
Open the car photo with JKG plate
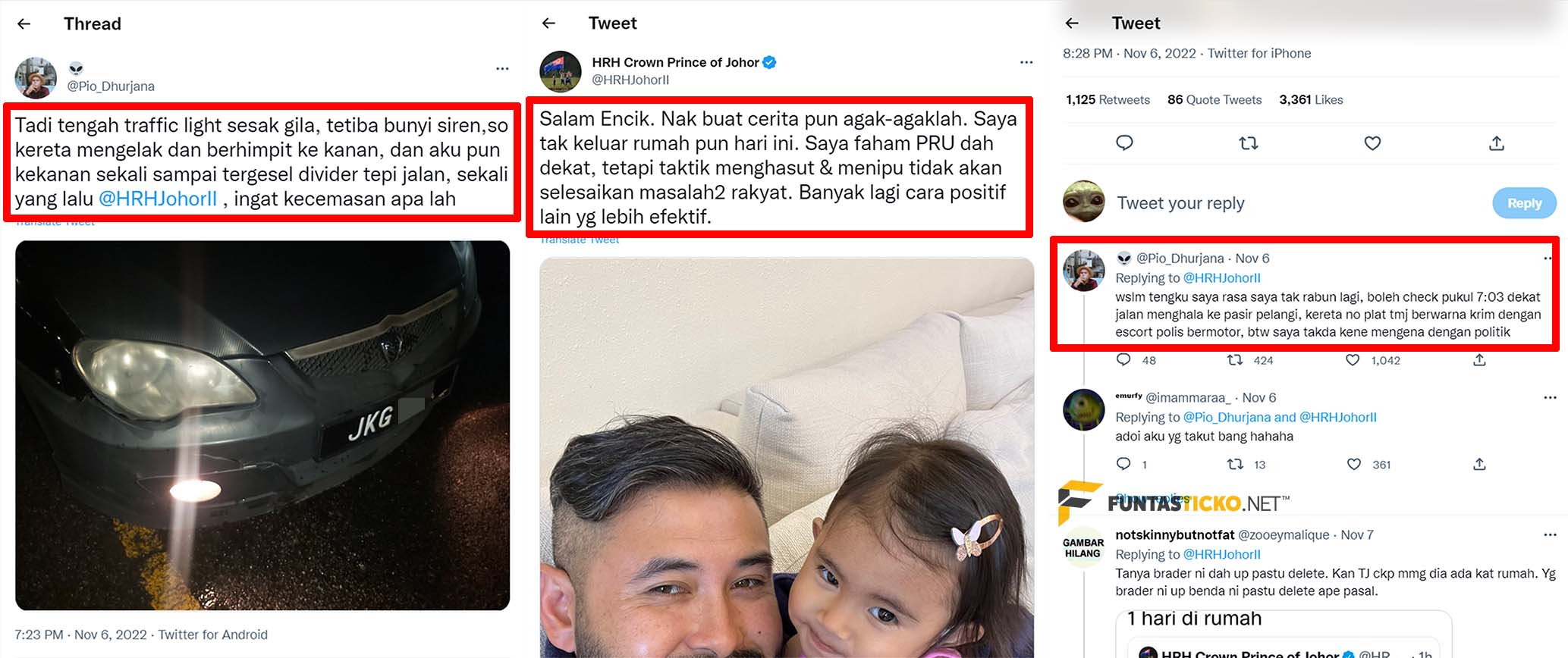coord(262,425)
